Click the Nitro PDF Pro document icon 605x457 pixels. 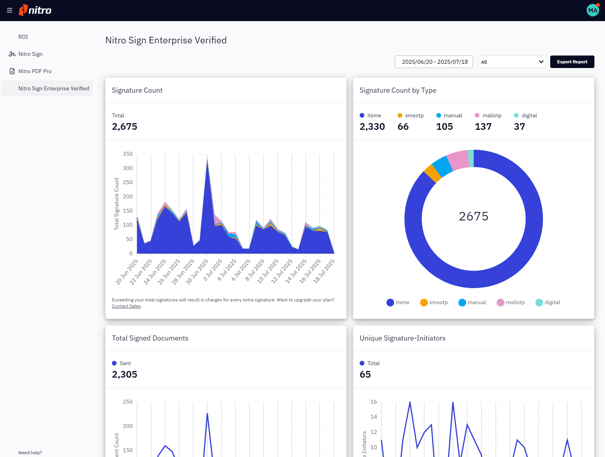12,71
